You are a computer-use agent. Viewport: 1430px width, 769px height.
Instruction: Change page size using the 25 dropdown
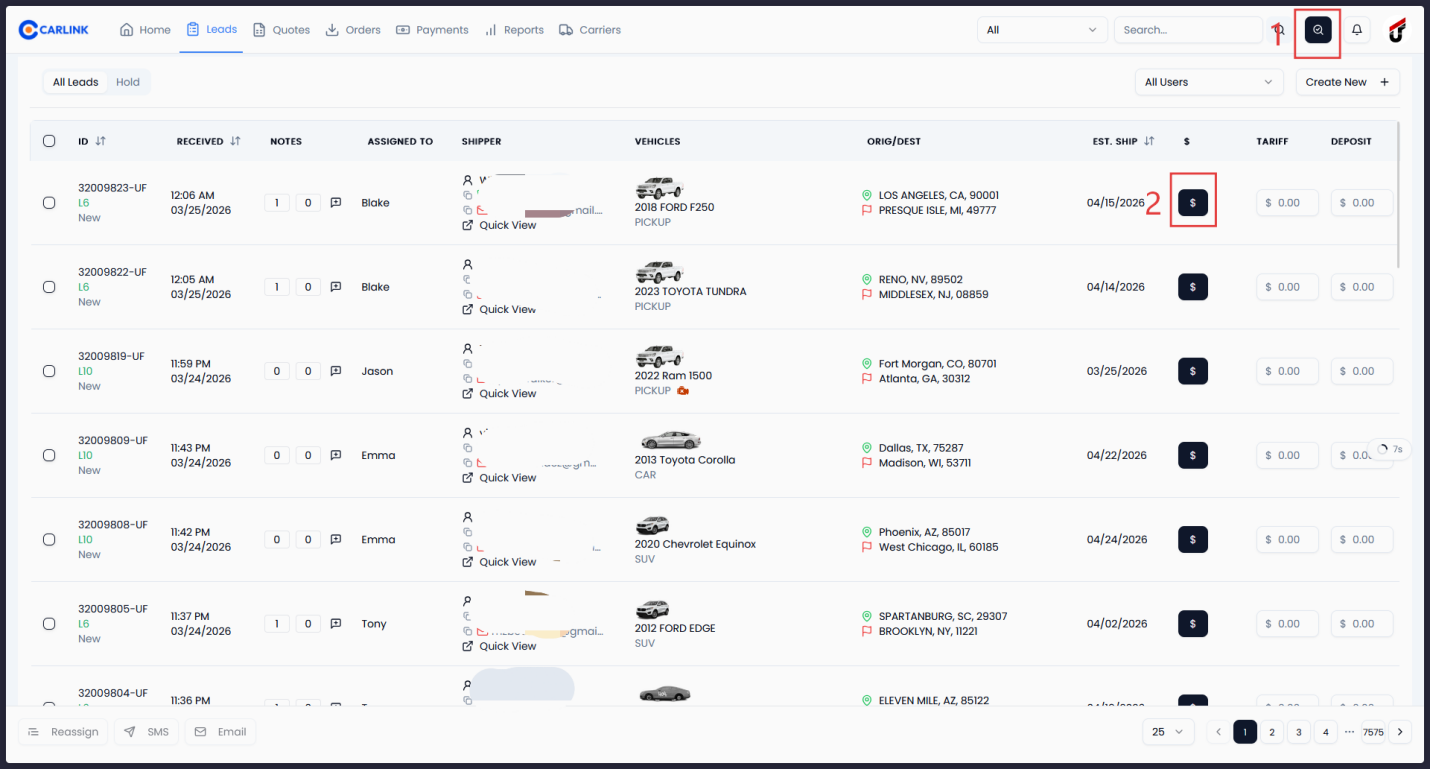point(1167,731)
